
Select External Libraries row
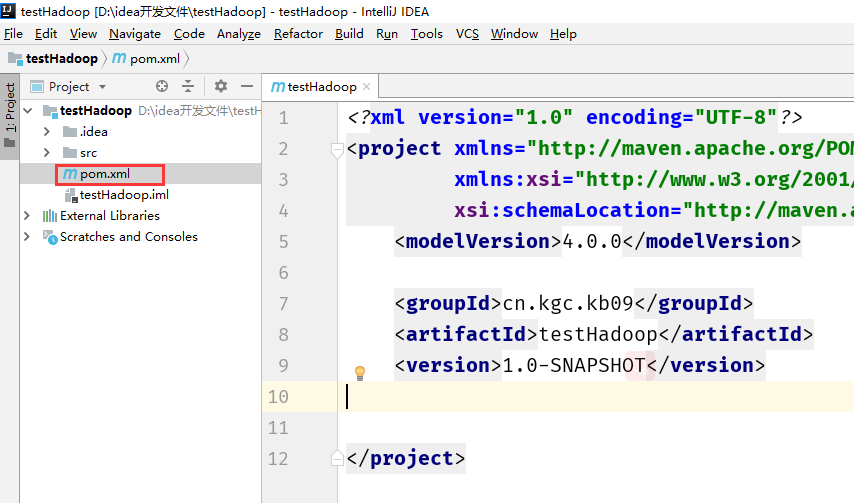[141, 216]
